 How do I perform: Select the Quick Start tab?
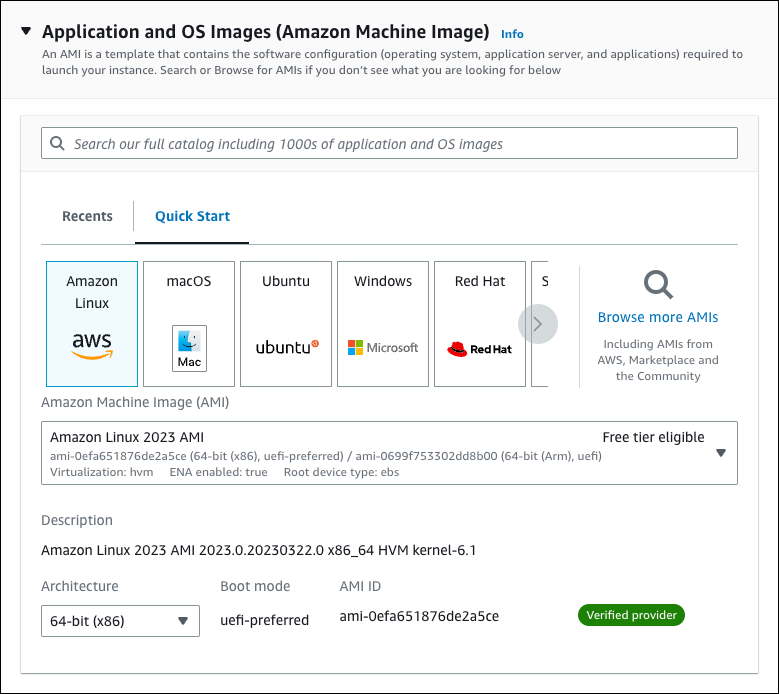point(192,216)
